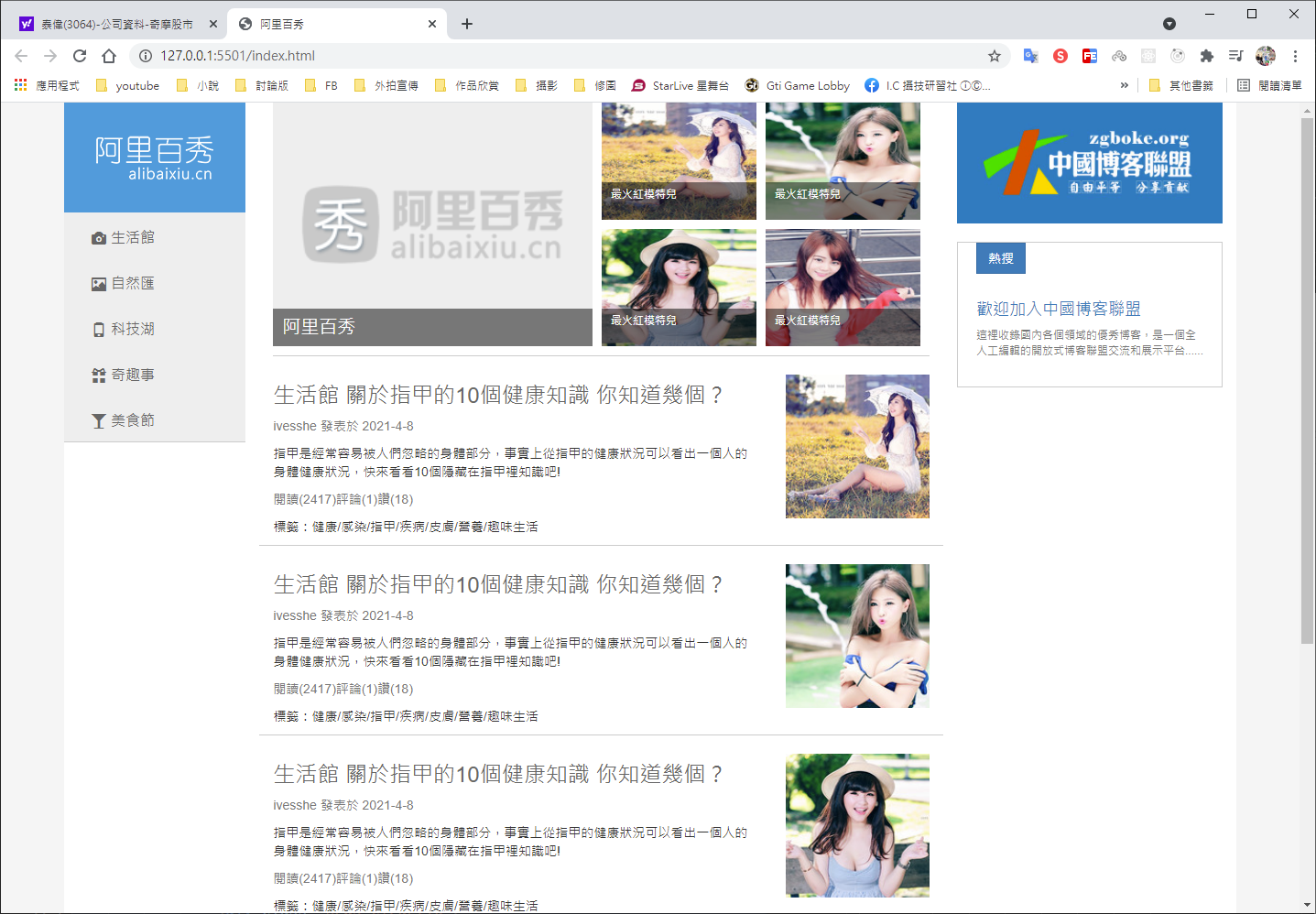Reload the page with refresh icon
The image size is (1316, 914).
(x=80, y=56)
